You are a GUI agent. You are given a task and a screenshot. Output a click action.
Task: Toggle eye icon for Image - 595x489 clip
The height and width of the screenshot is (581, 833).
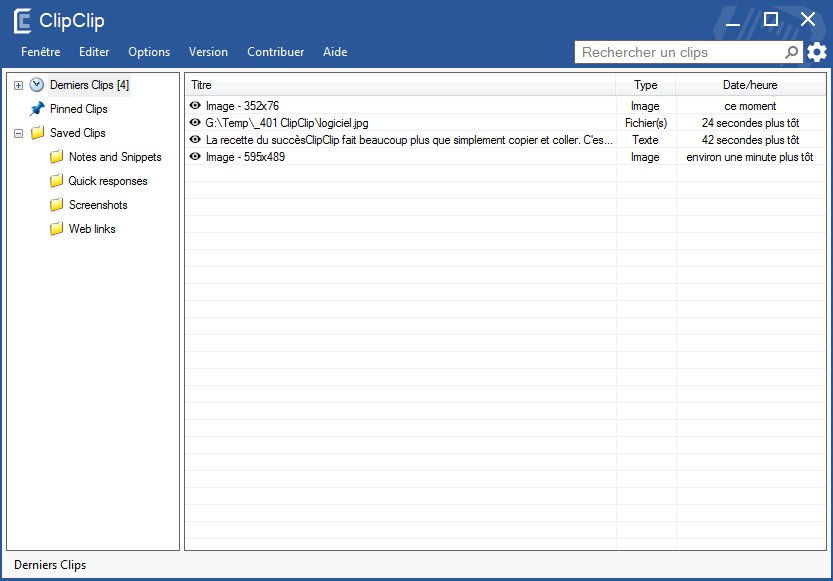click(x=195, y=156)
